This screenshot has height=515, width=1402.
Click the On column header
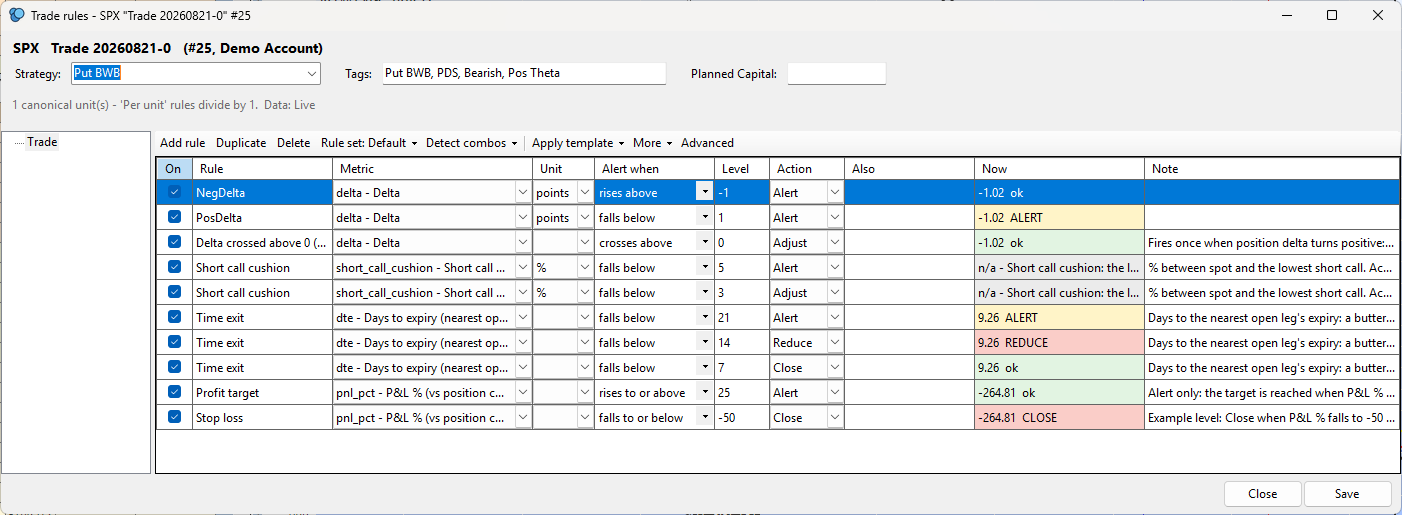[174, 169]
